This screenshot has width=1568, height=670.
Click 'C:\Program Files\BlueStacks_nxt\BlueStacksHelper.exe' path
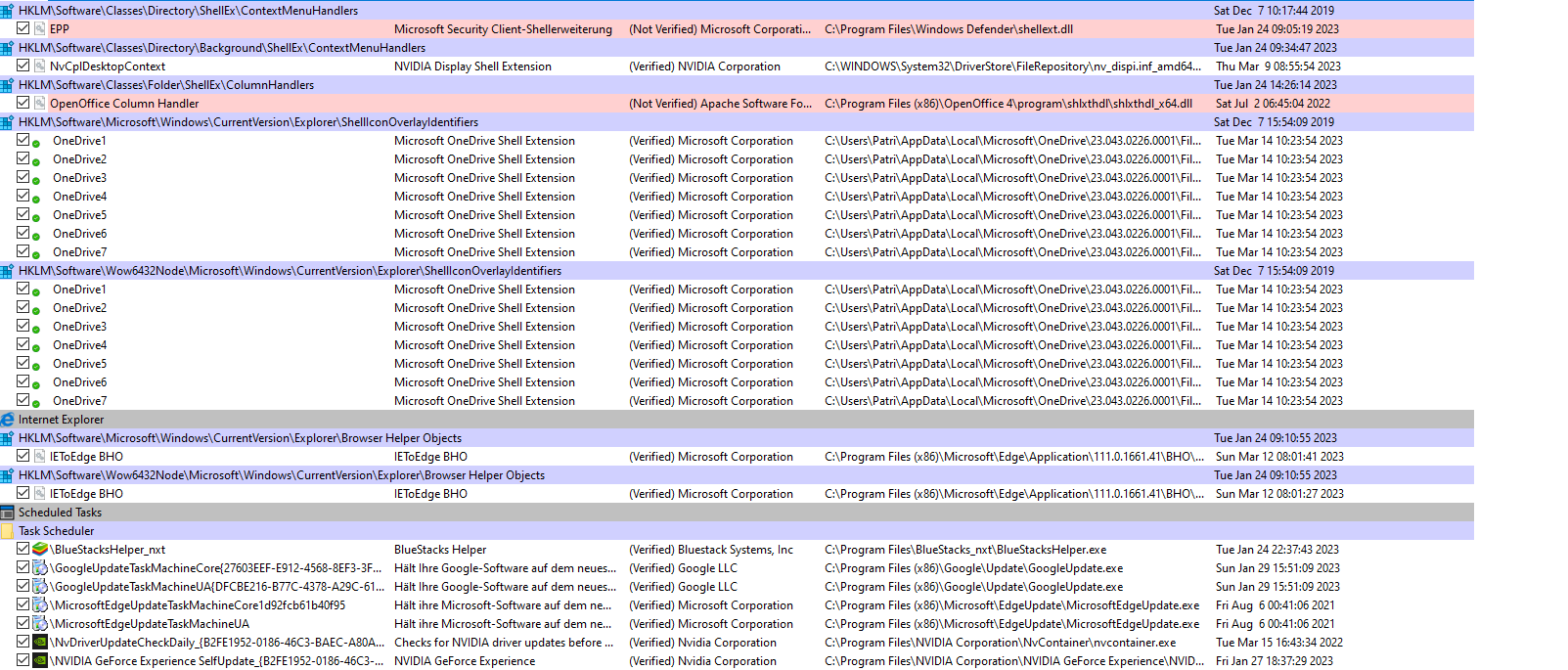coord(965,550)
